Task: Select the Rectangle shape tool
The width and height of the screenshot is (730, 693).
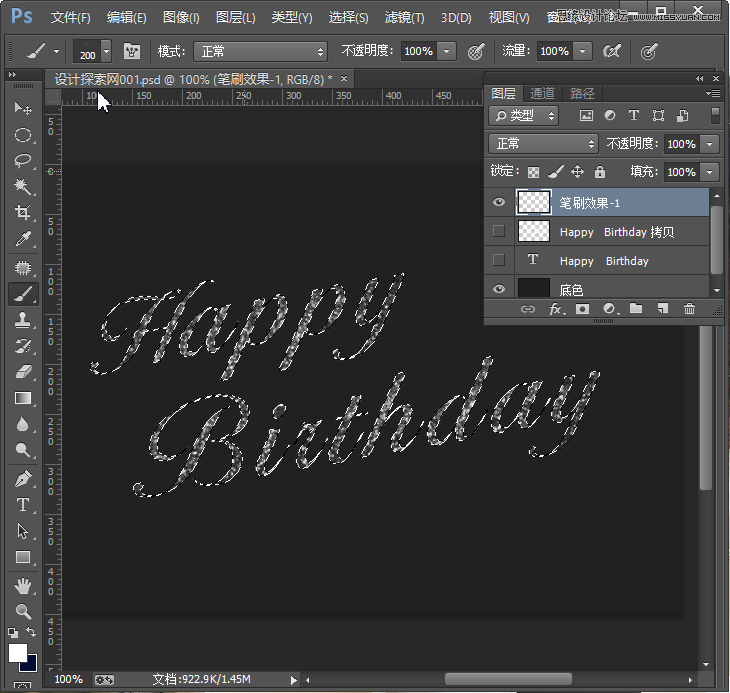Action: pos(22,557)
